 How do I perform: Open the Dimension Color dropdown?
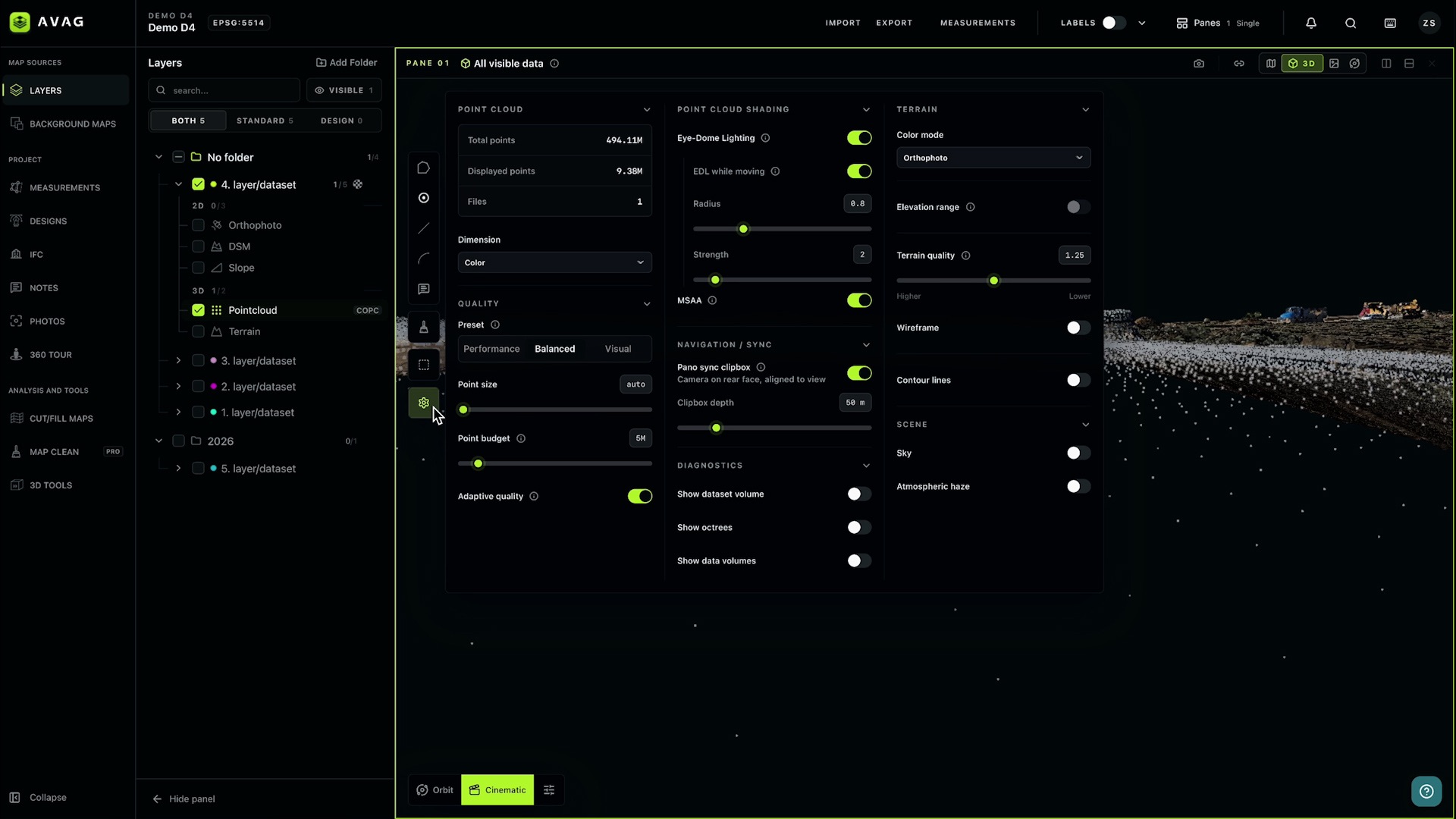pos(554,262)
